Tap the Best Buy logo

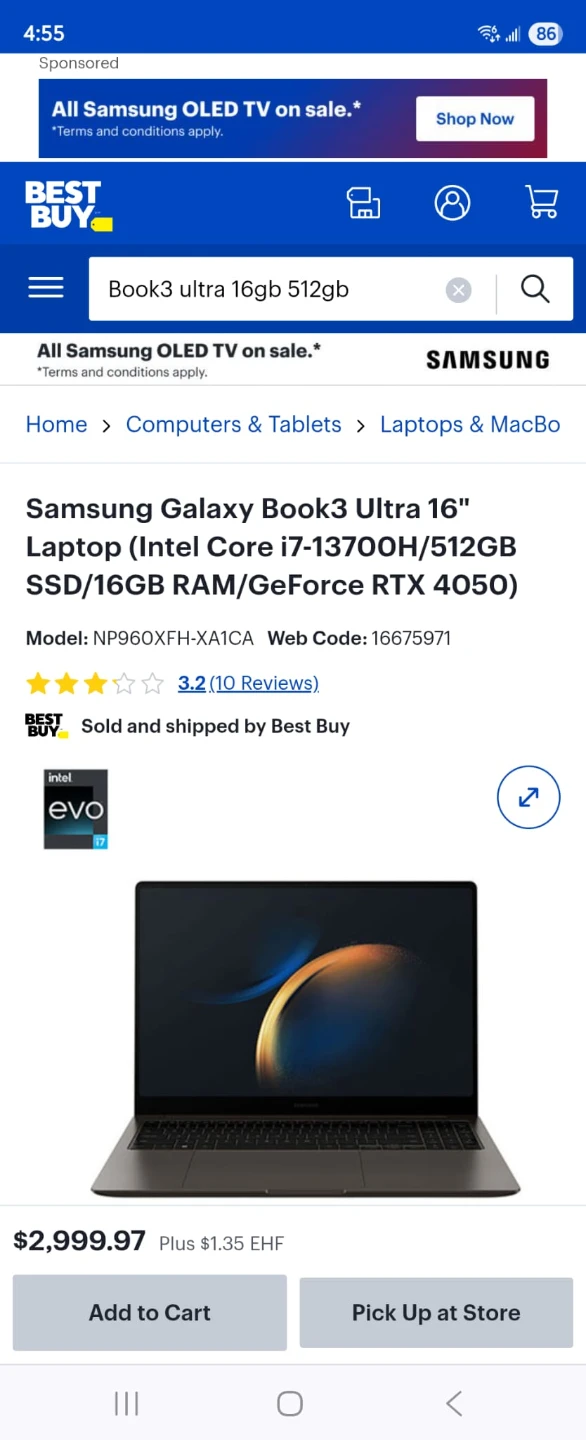(68, 205)
